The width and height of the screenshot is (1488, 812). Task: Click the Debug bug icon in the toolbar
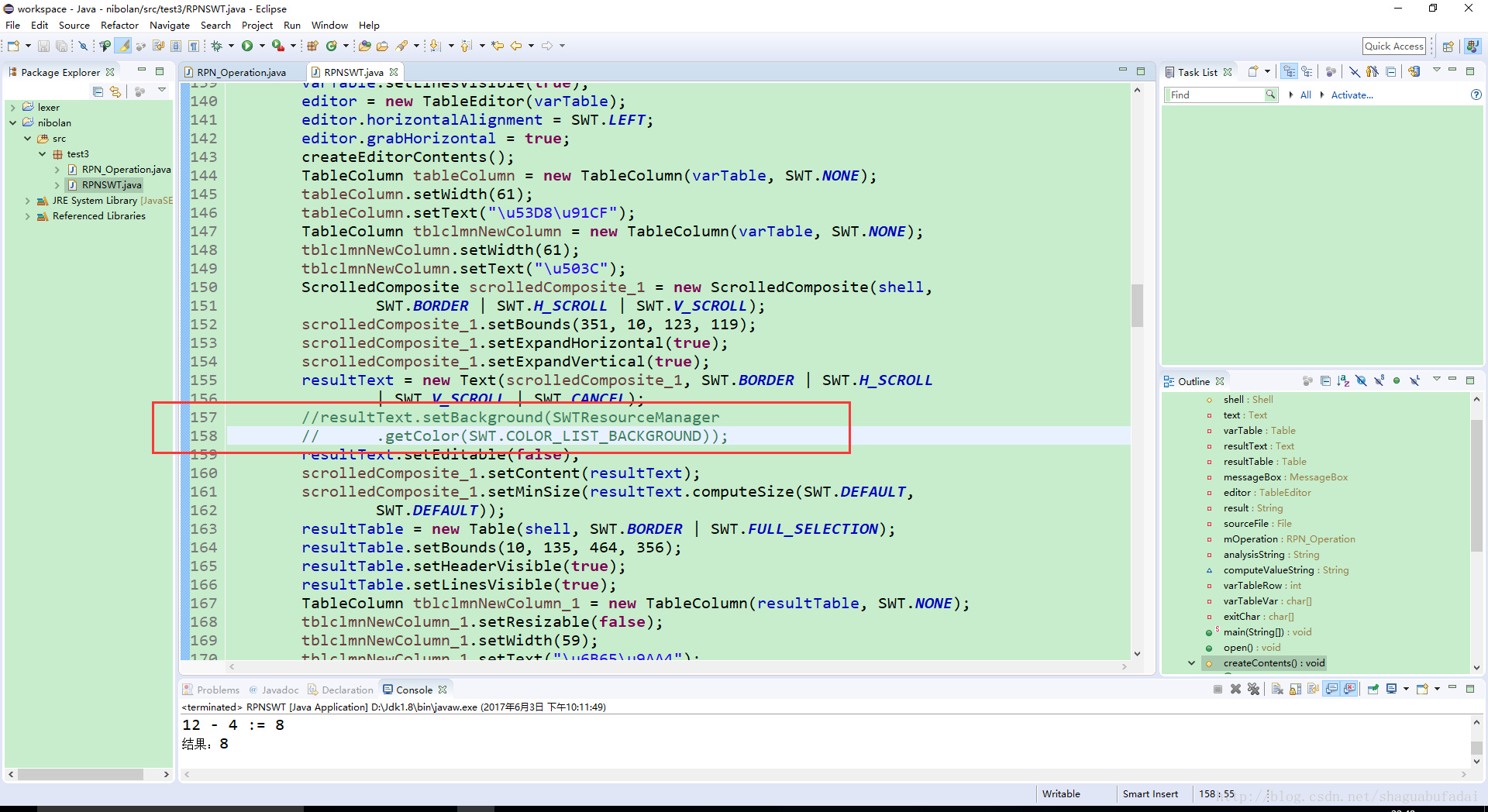(x=217, y=46)
